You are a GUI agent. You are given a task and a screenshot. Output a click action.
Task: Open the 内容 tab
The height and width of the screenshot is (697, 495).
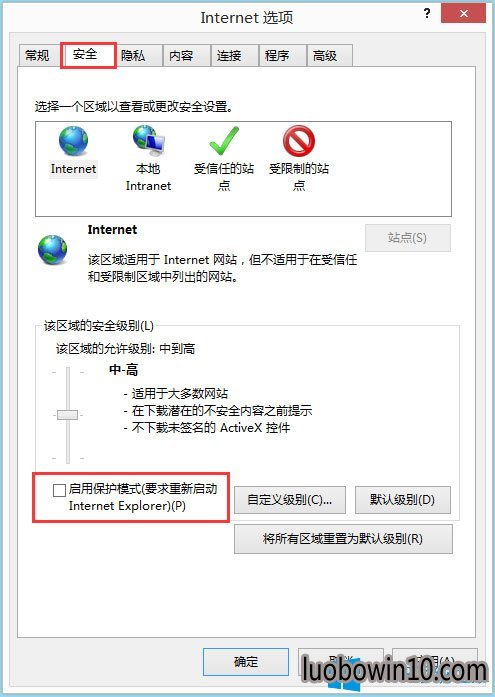tap(181, 56)
